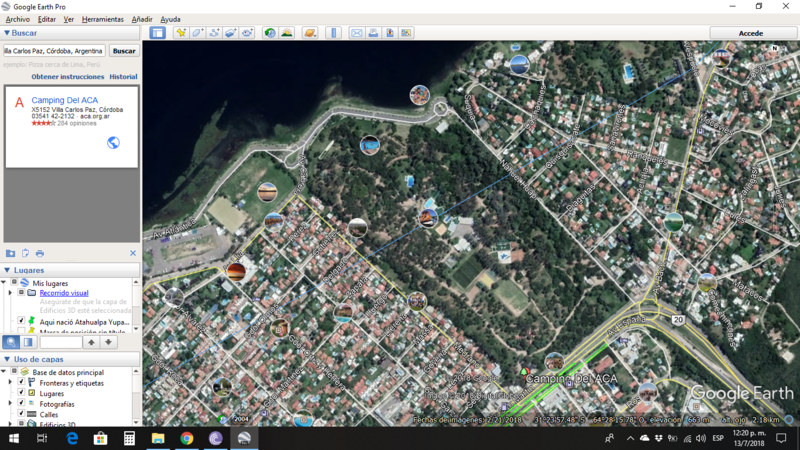Add a new path from the toolbar

[x=214, y=33]
